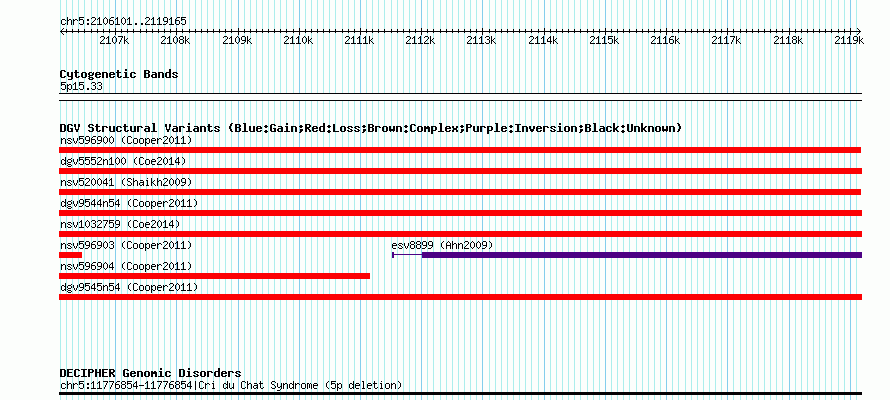Select the 5p15.33 band label
This screenshot has width=890, height=400.
pyautogui.click(x=81, y=86)
